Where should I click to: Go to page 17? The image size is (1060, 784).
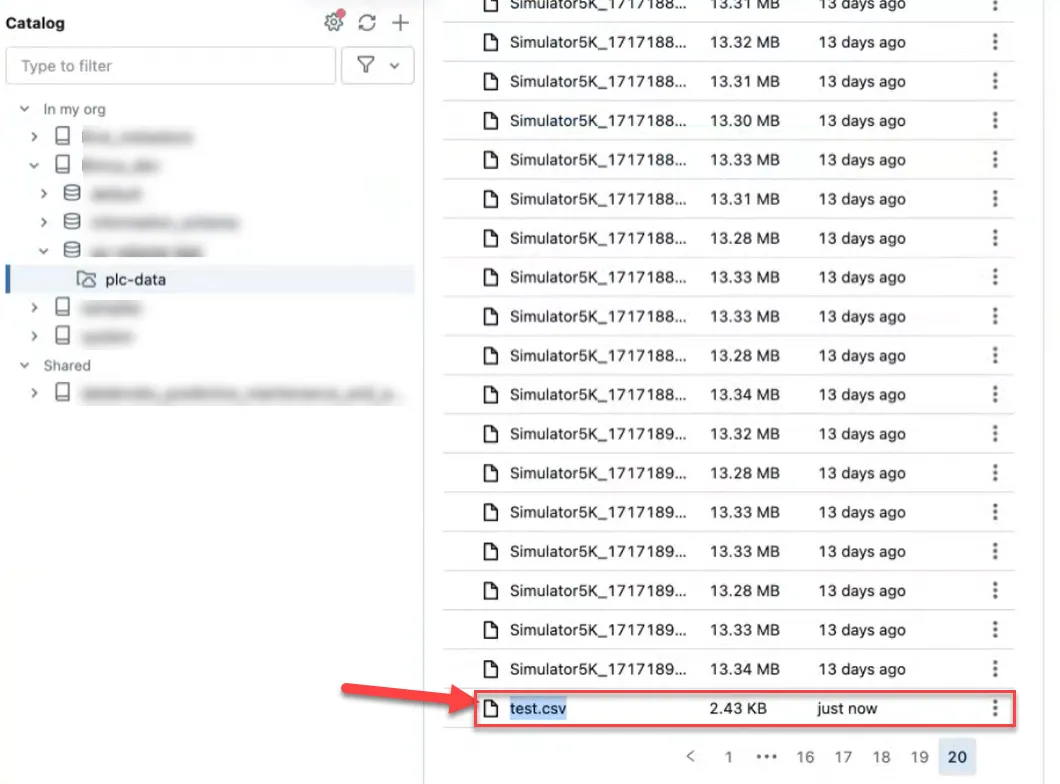(x=842, y=757)
